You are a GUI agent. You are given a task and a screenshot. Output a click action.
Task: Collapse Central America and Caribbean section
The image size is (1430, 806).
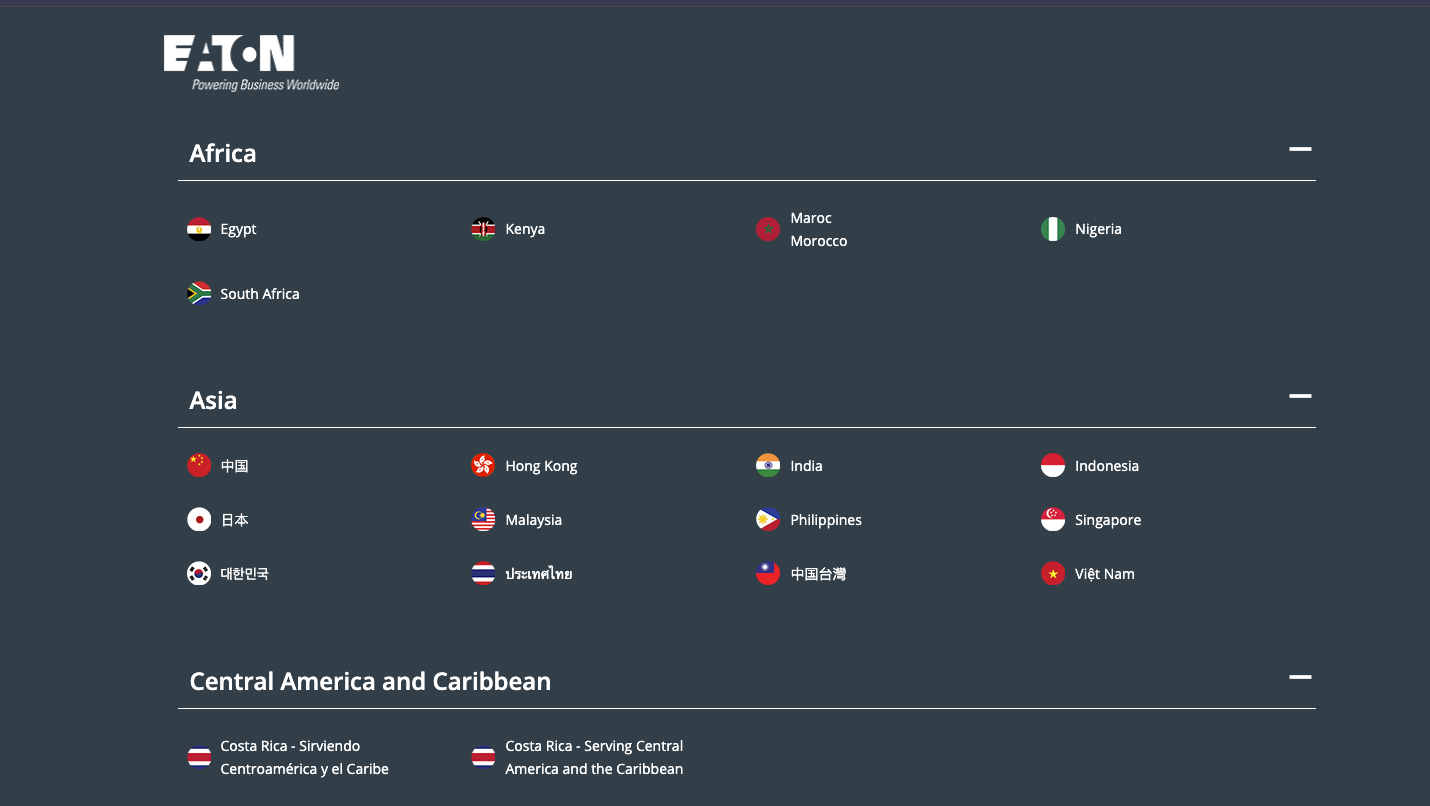pyautogui.click(x=1299, y=678)
